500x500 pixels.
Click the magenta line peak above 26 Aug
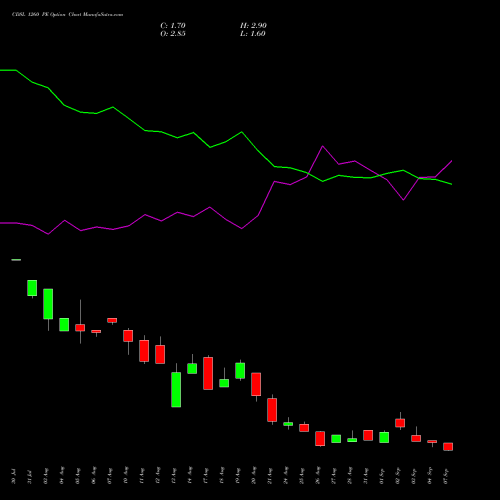coord(323,146)
